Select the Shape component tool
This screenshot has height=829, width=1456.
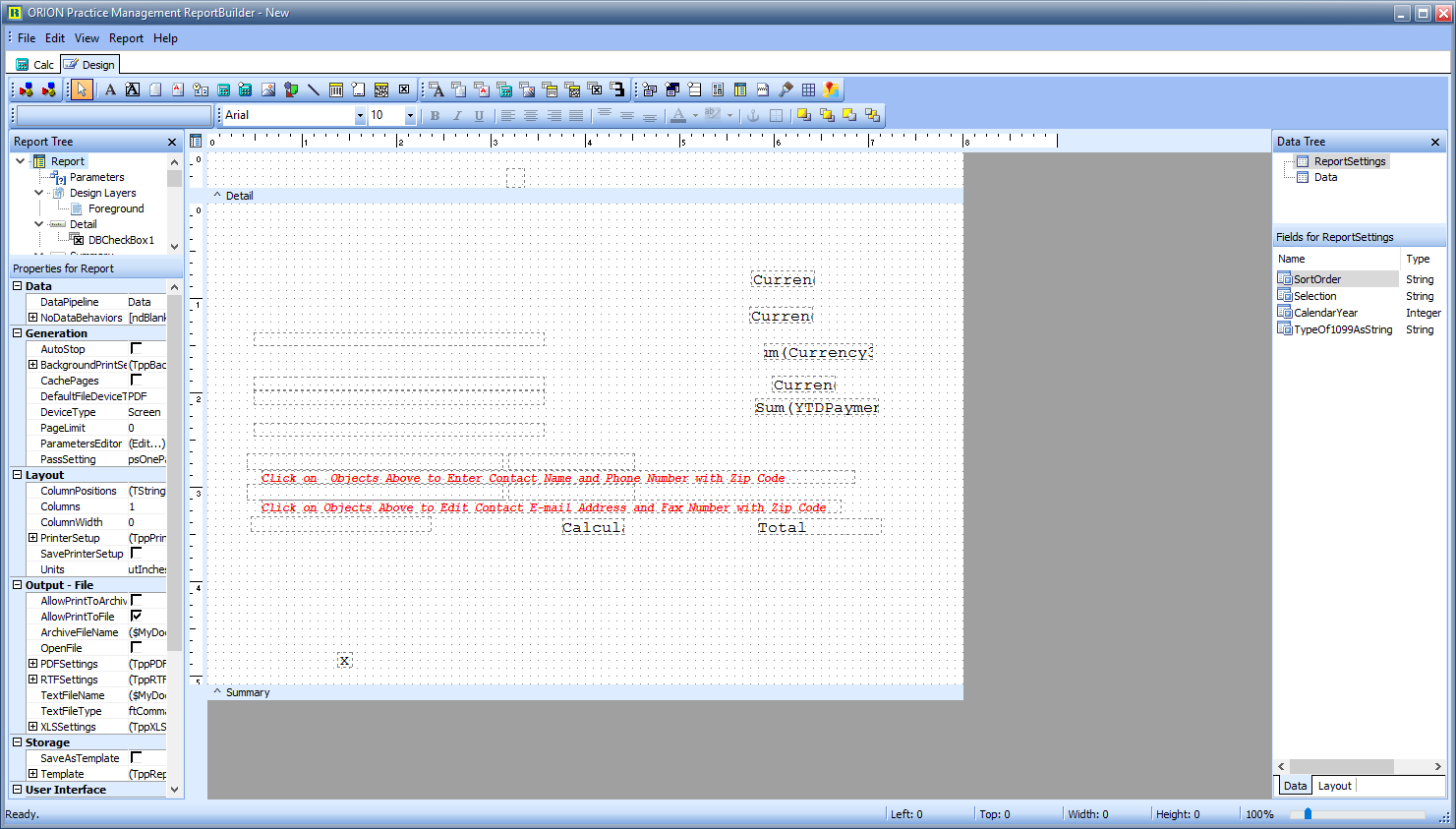291,89
